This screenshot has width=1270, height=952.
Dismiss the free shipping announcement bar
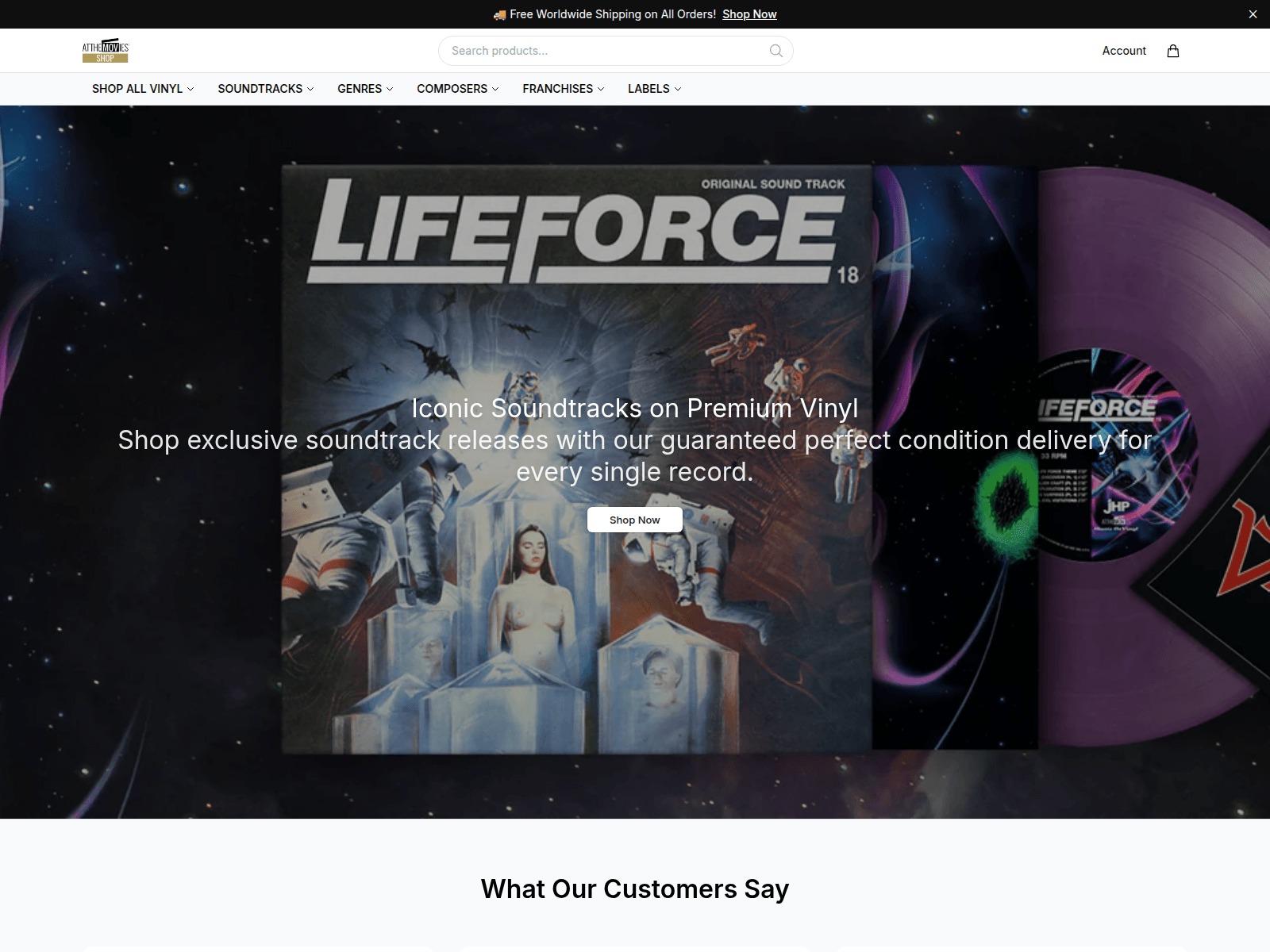(x=1253, y=14)
